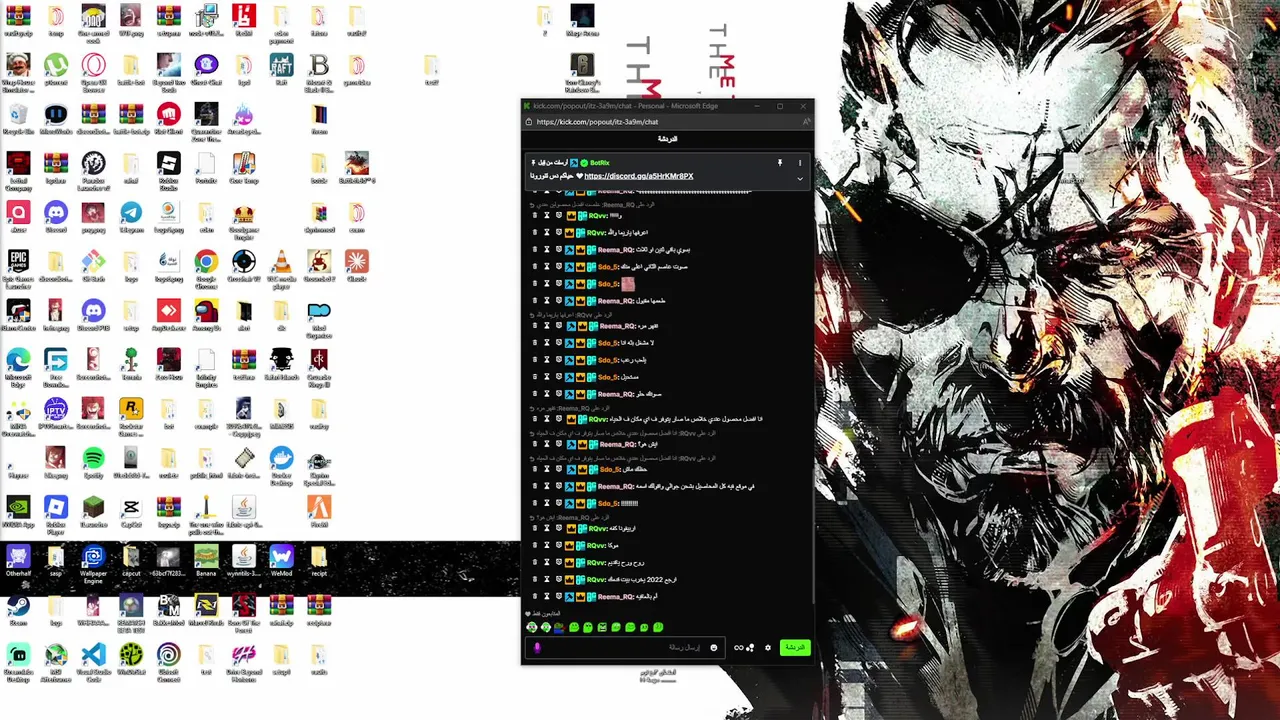Launch Roblox Studio shortcut
The width and height of the screenshot is (1280, 720).
pos(168,168)
